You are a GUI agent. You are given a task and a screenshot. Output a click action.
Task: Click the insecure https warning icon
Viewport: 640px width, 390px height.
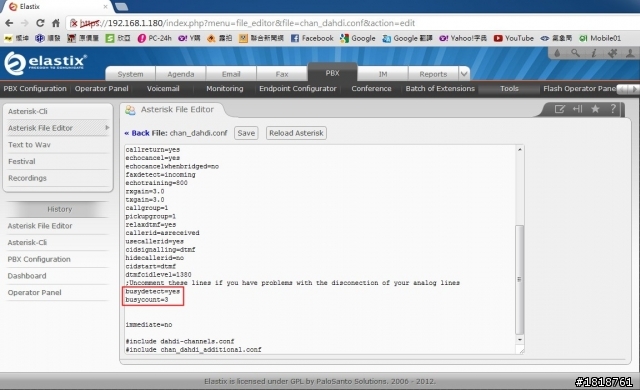[x=74, y=23]
